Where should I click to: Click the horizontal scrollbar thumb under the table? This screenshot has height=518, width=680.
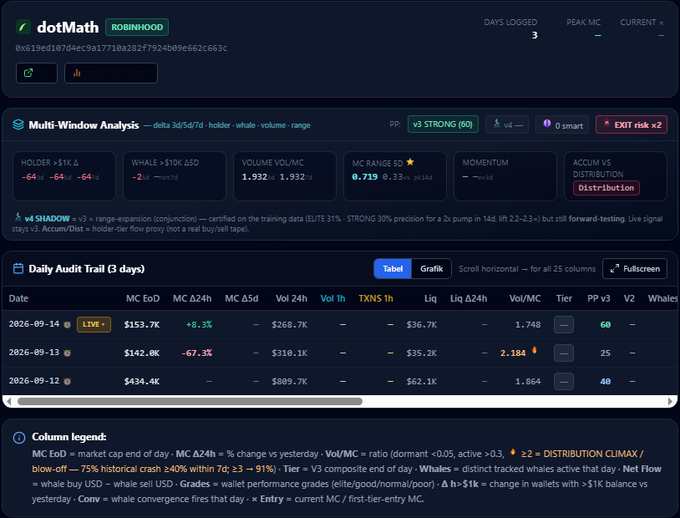[x=190, y=401]
